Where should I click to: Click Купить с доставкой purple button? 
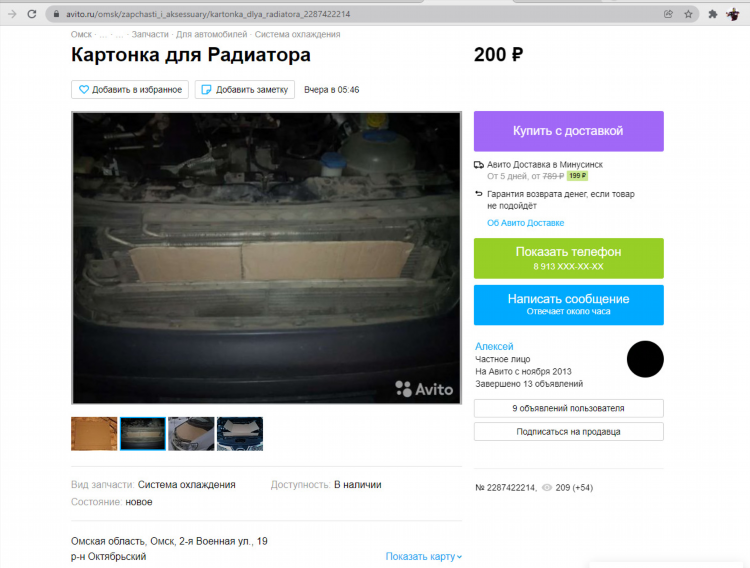tap(569, 131)
